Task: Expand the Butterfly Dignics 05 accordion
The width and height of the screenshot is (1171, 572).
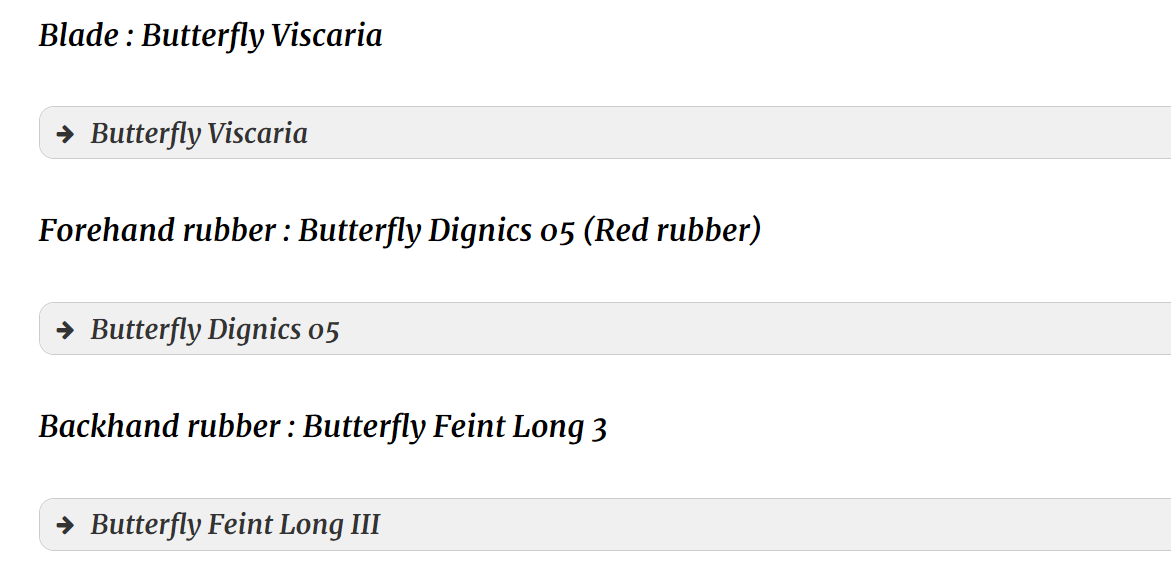Action: coord(605,329)
